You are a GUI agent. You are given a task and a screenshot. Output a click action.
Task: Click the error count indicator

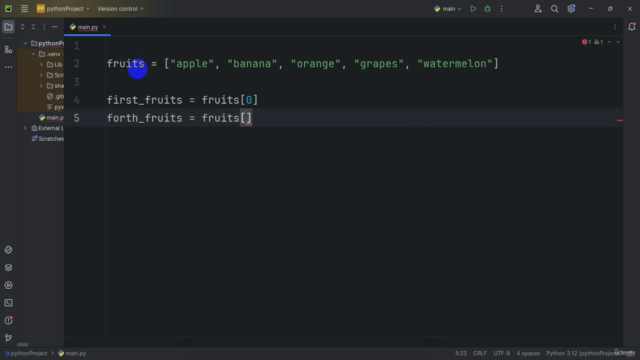point(586,42)
